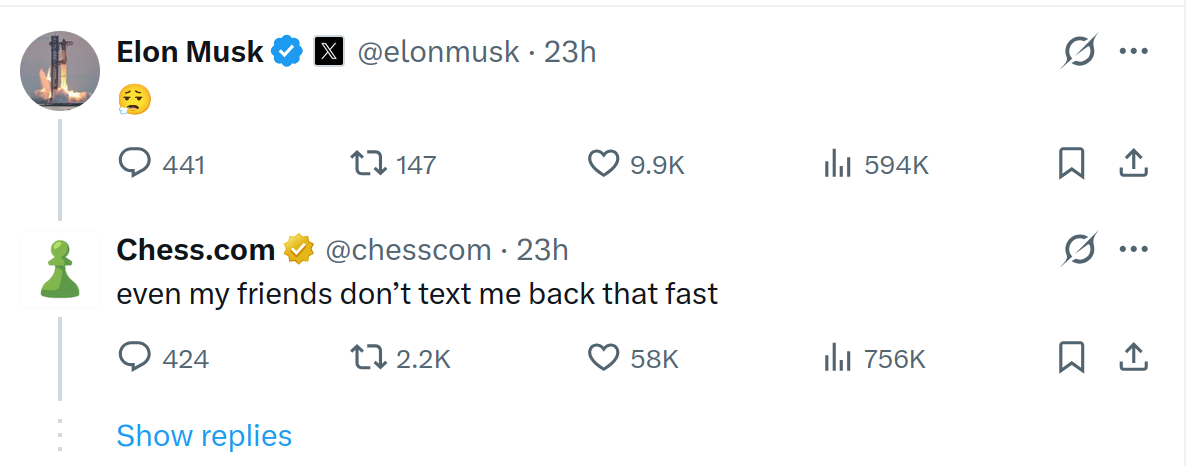Expand the thread with Show replies

(x=204, y=435)
